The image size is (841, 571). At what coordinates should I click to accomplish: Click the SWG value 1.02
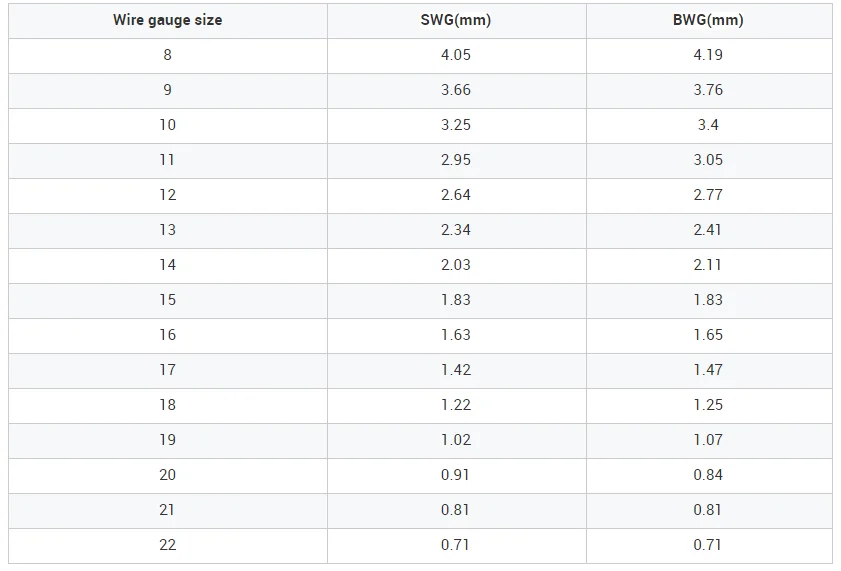click(455, 440)
